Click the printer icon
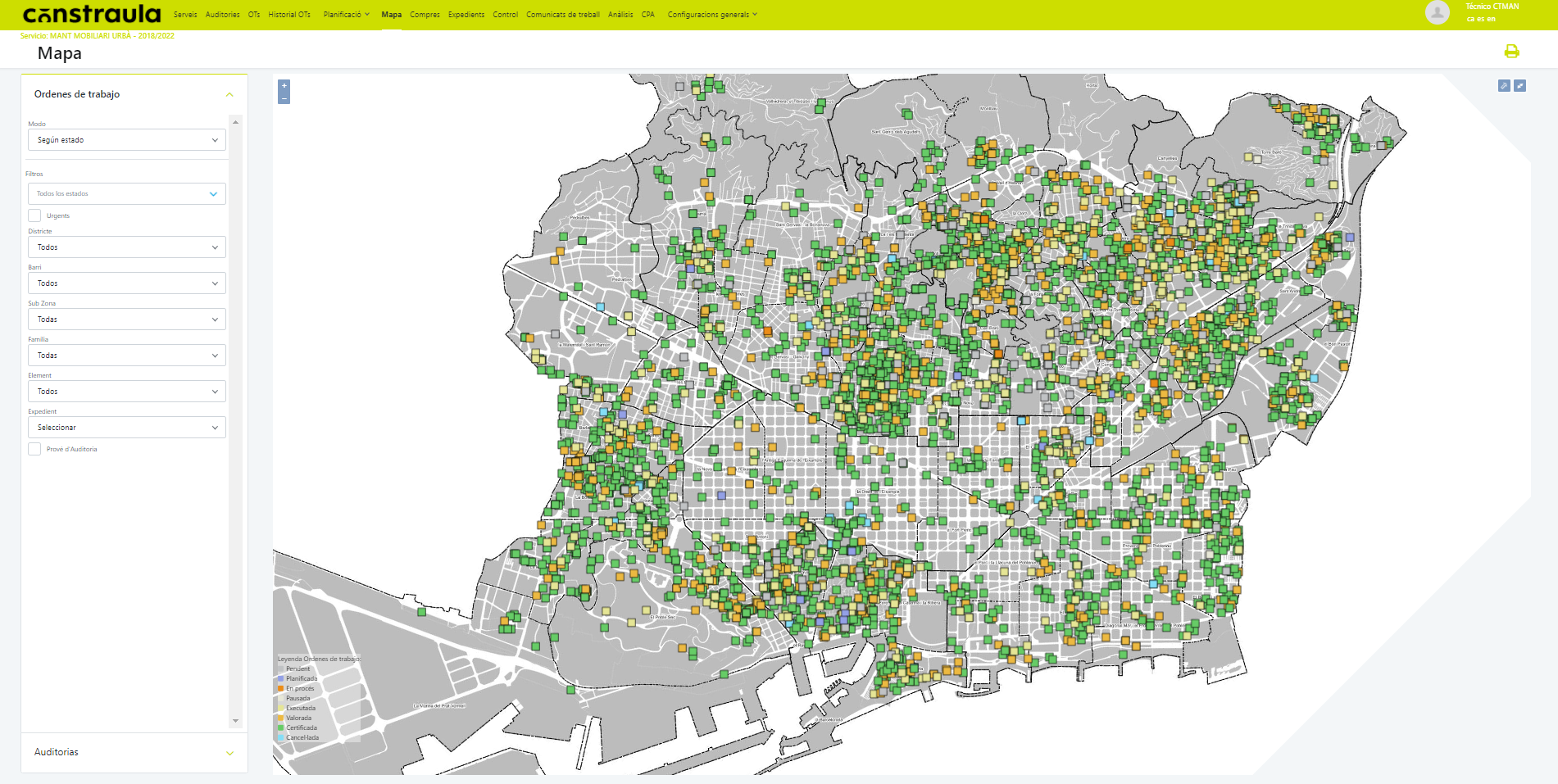The image size is (1558, 784). tap(1511, 52)
